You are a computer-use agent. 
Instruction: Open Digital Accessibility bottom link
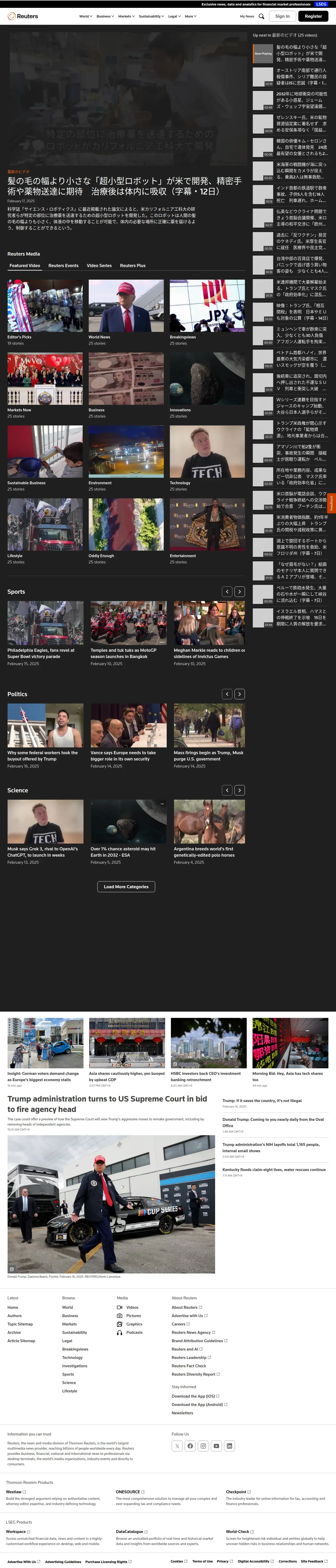click(255, 1561)
